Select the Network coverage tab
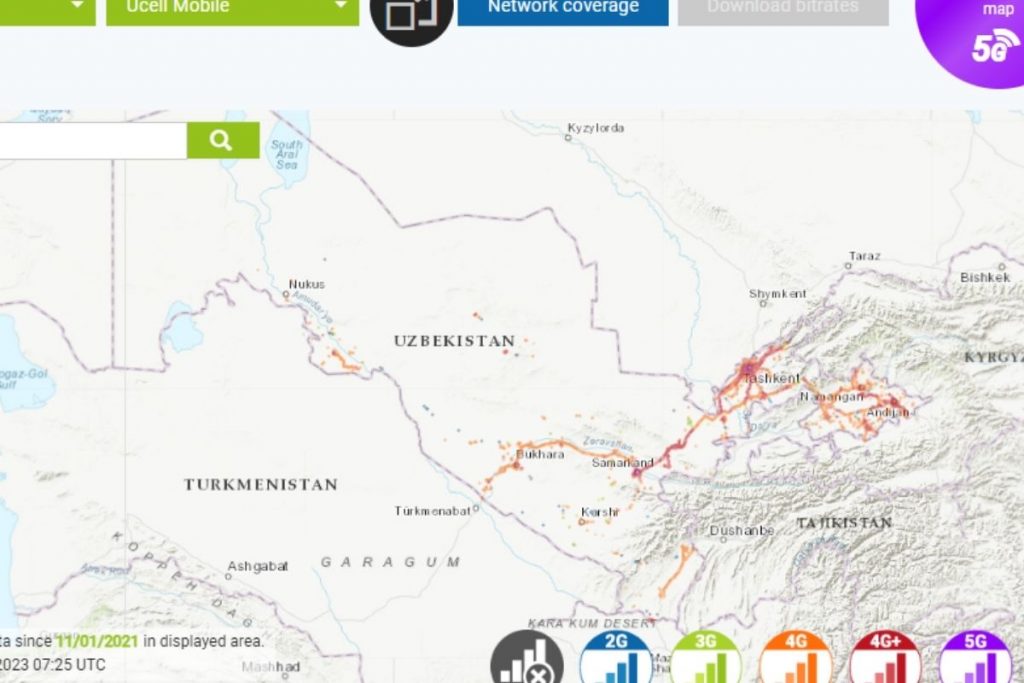The width and height of the screenshot is (1024, 683). tap(563, 9)
